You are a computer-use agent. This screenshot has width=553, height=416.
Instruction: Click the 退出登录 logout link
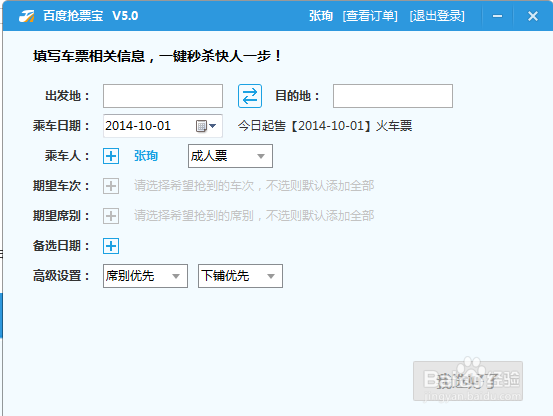[x=437, y=16]
